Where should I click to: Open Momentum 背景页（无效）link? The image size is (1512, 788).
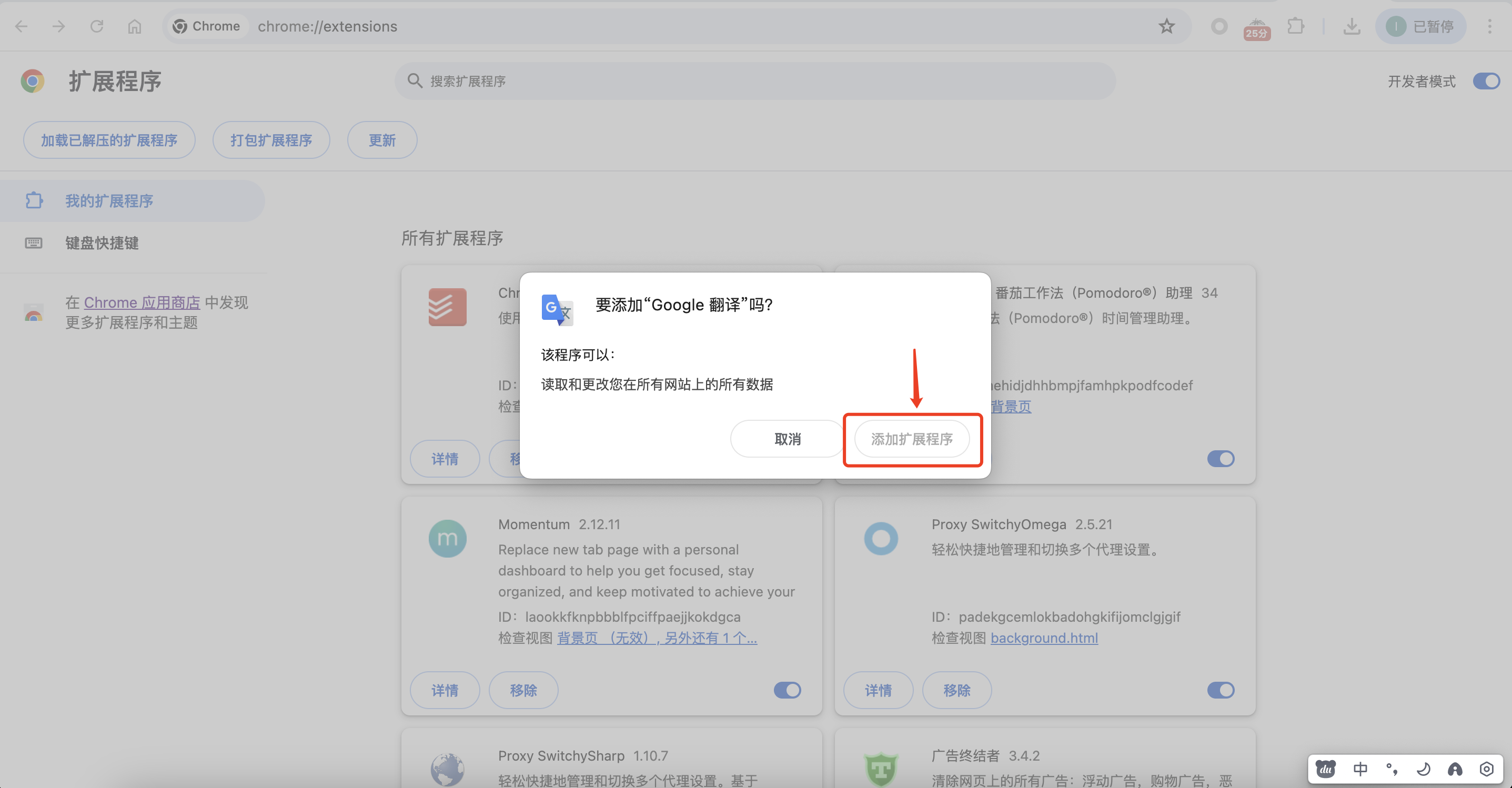click(657, 638)
